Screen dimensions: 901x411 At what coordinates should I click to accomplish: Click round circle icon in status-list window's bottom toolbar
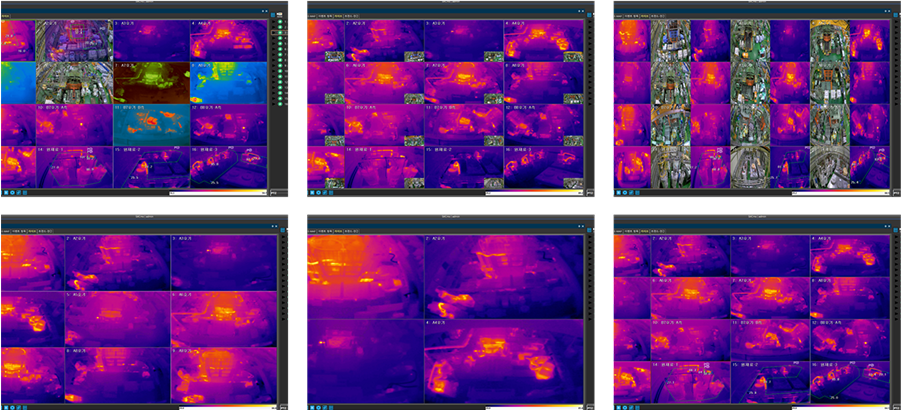[x=12, y=193]
